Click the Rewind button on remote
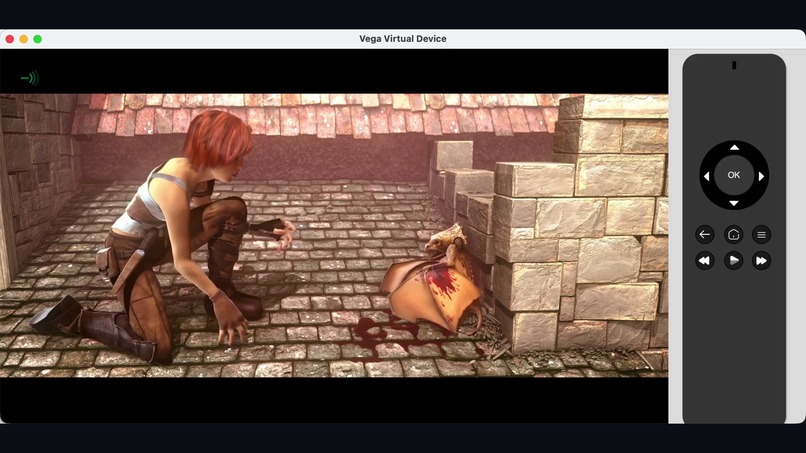The image size is (806, 453). click(705, 261)
